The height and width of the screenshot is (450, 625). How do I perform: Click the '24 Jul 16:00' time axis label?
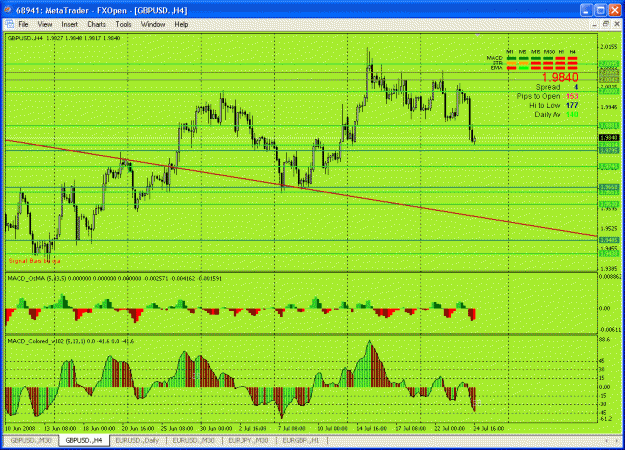(x=489, y=428)
